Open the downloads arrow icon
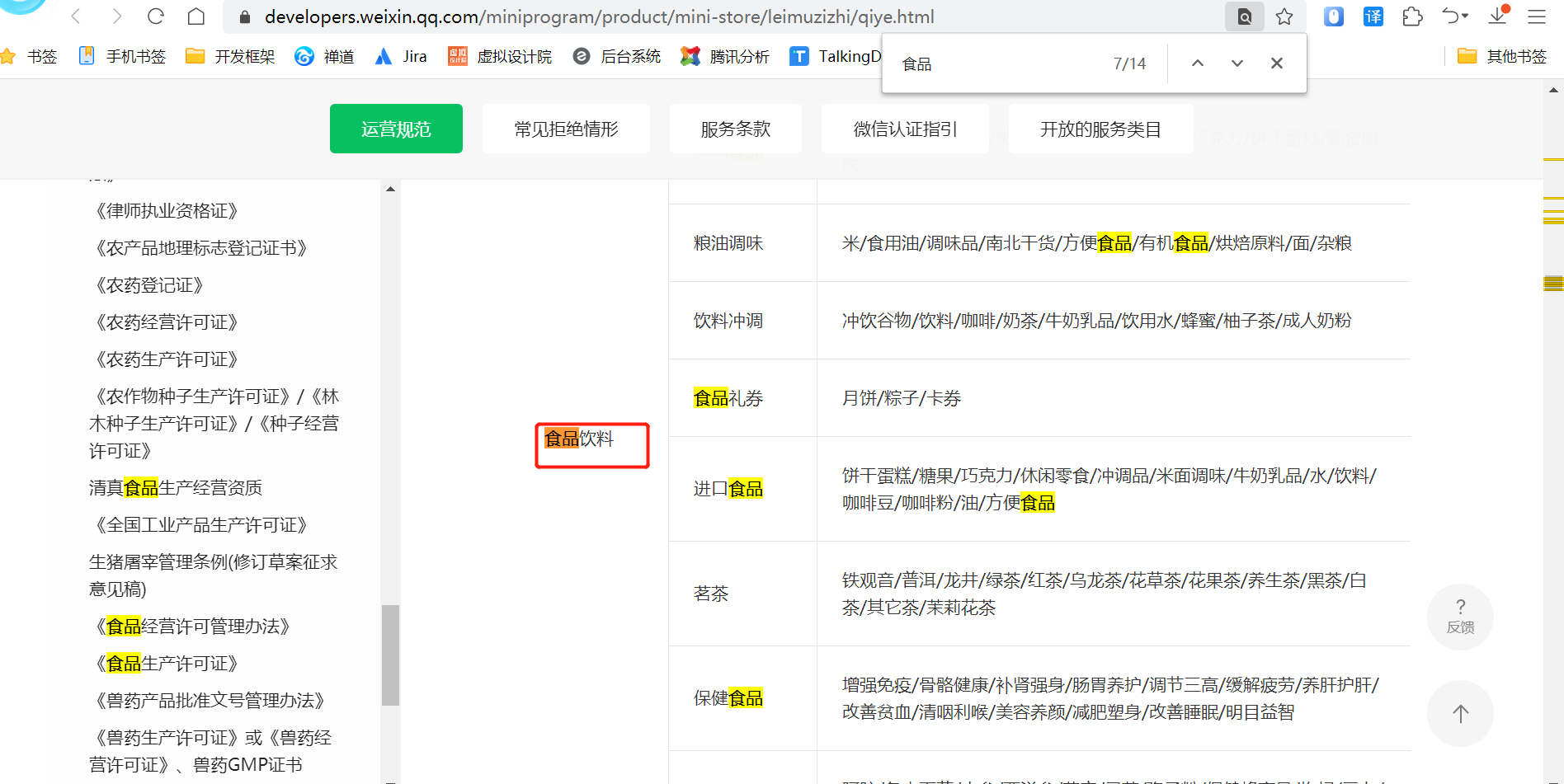Screen dimensions: 1564x784 [x=1498, y=15]
